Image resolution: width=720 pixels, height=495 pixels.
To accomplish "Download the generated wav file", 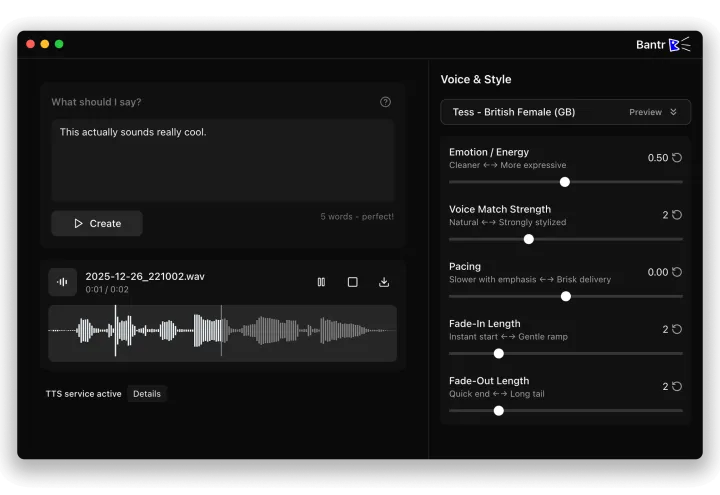I will click(x=384, y=282).
